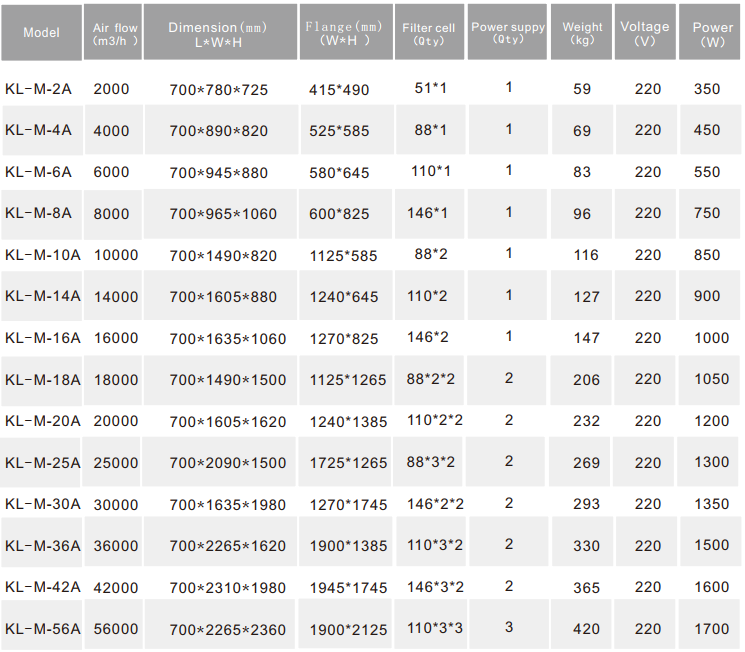Screen dimensions: 745x652
Task: Click the KL-M-56A model row label
Action: [x=43, y=629]
